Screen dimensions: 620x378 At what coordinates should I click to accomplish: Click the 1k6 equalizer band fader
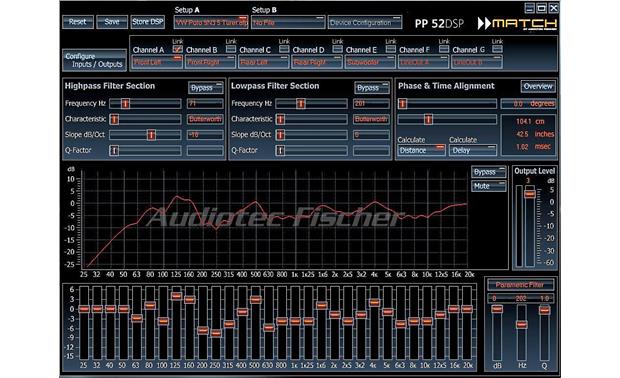[321, 305]
